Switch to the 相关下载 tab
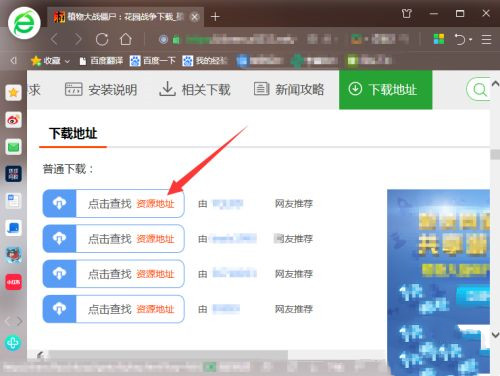500x376 pixels. [195, 89]
